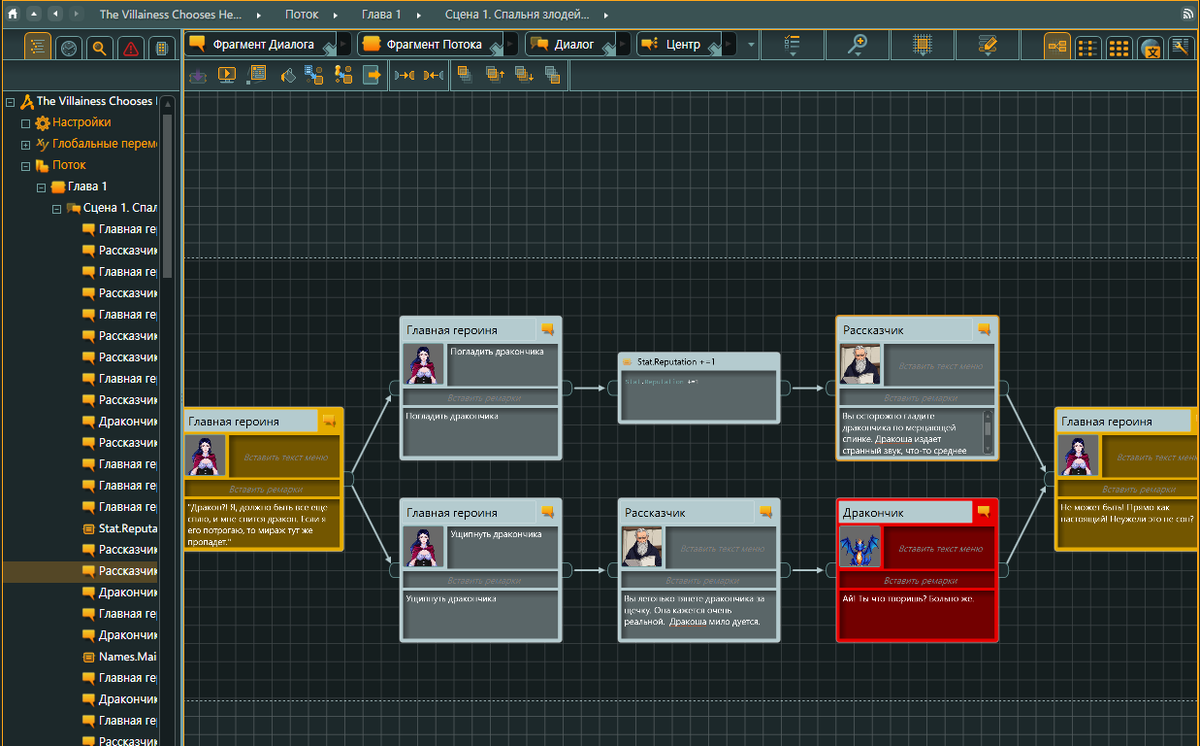Viewport: 1200px width, 746px height.
Task: Select the paint bucket color tool
Action: 286,75
